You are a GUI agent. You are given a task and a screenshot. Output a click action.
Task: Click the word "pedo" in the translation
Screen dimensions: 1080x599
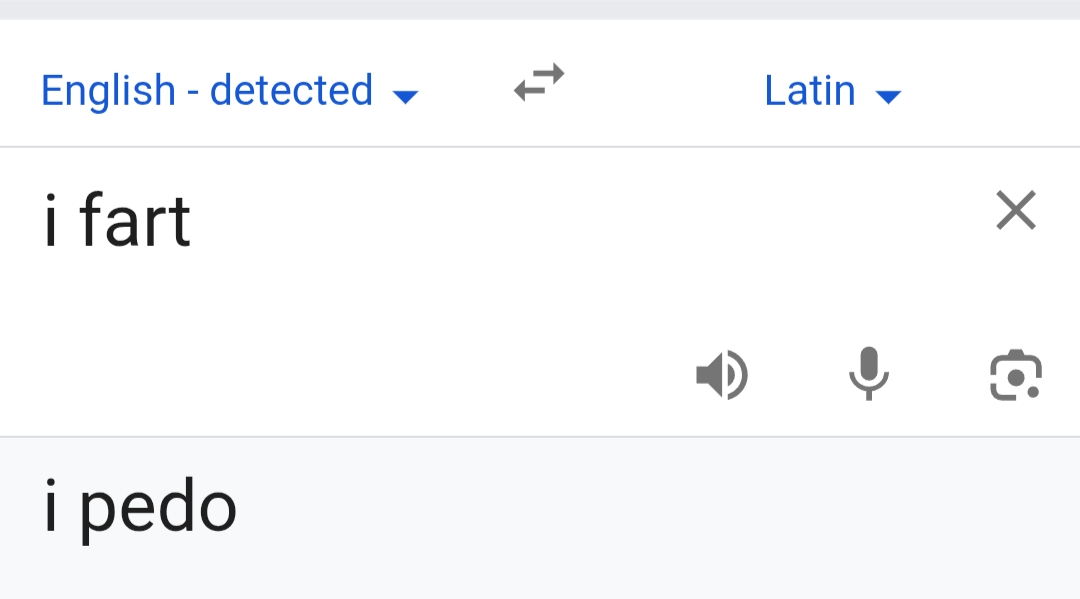pyautogui.click(x=158, y=507)
